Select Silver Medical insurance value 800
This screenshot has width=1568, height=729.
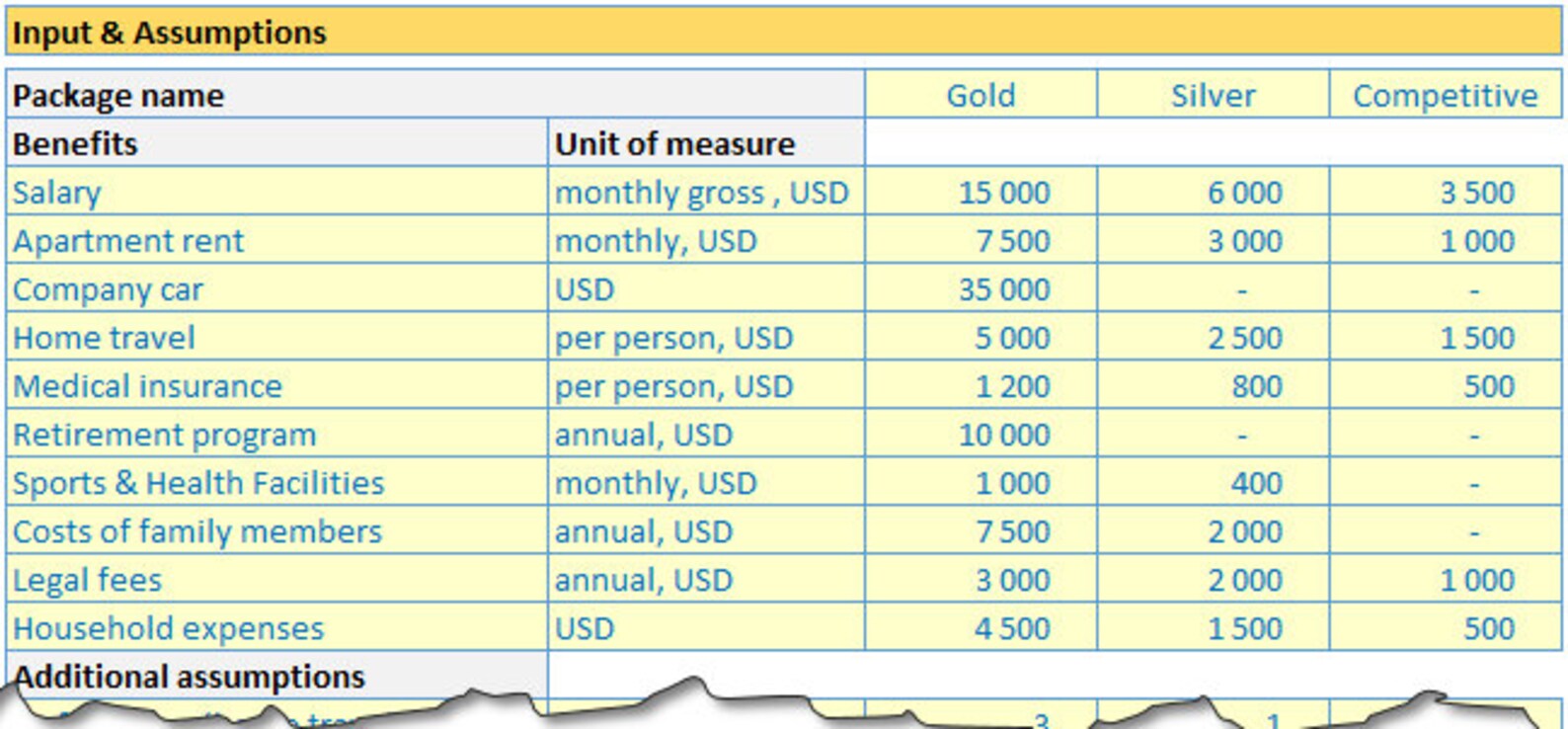[x=1214, y=385]
